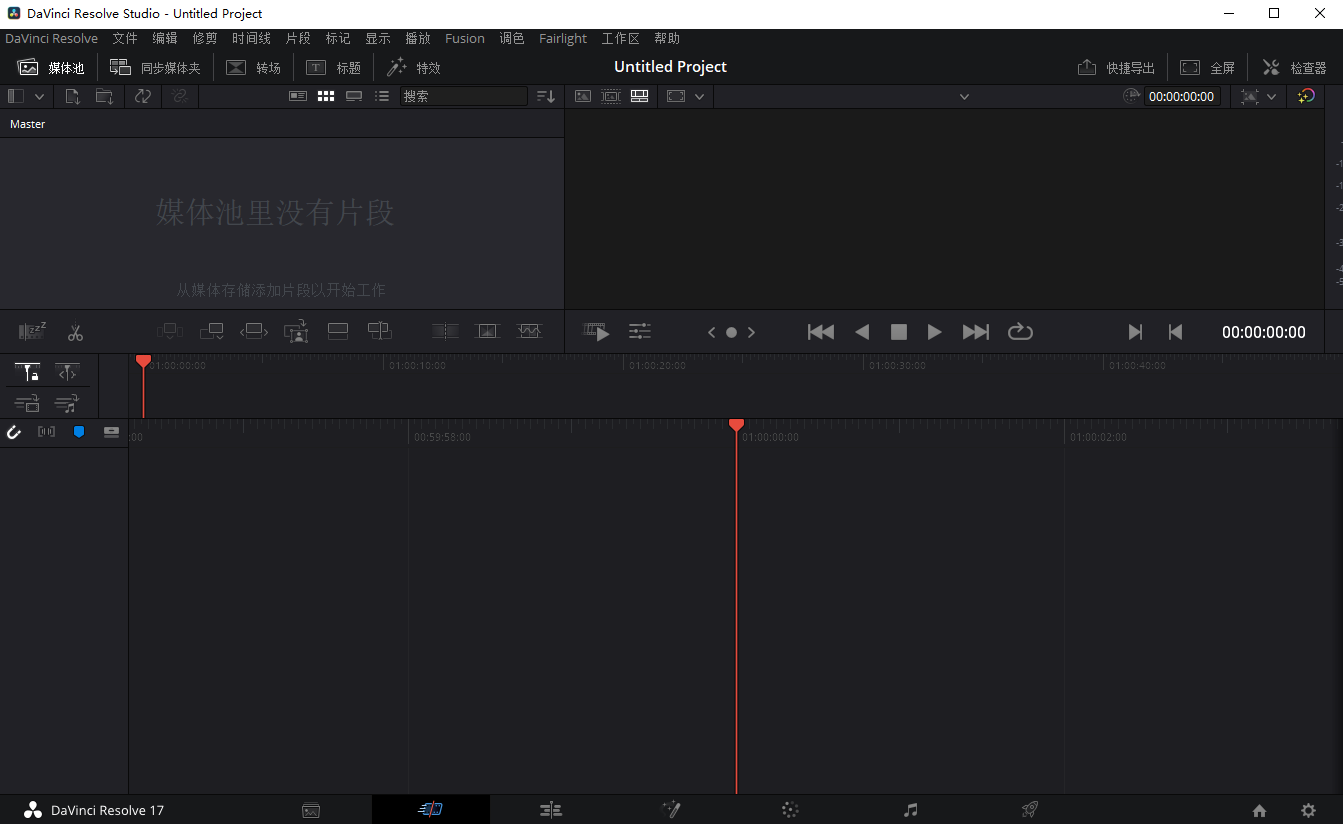Toggle the bin list sidebar icon
Viewport: 1343px width, 824px height.
click(16, 96)
